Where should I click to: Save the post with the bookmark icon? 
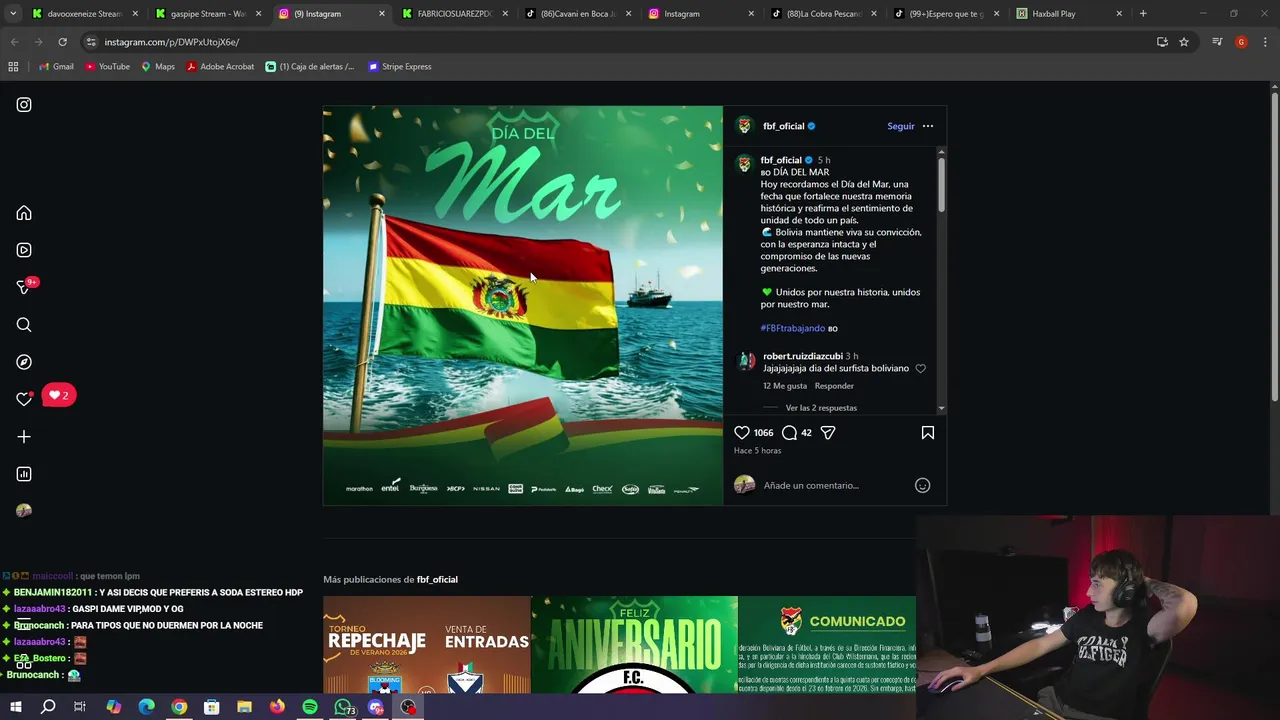pyautogui.click(x=928, y=433)
